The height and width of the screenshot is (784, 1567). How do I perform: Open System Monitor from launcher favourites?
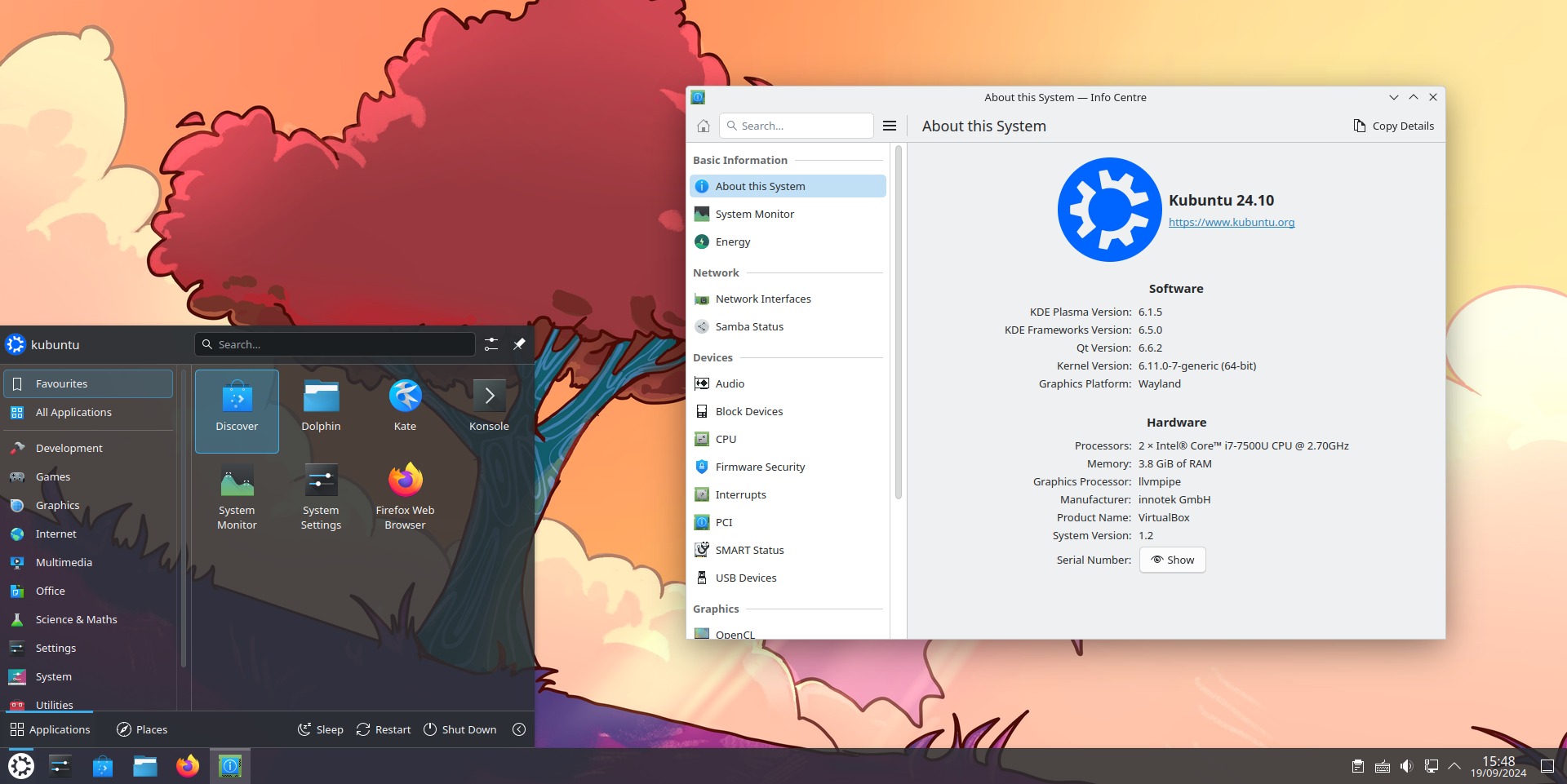point(237,496)
